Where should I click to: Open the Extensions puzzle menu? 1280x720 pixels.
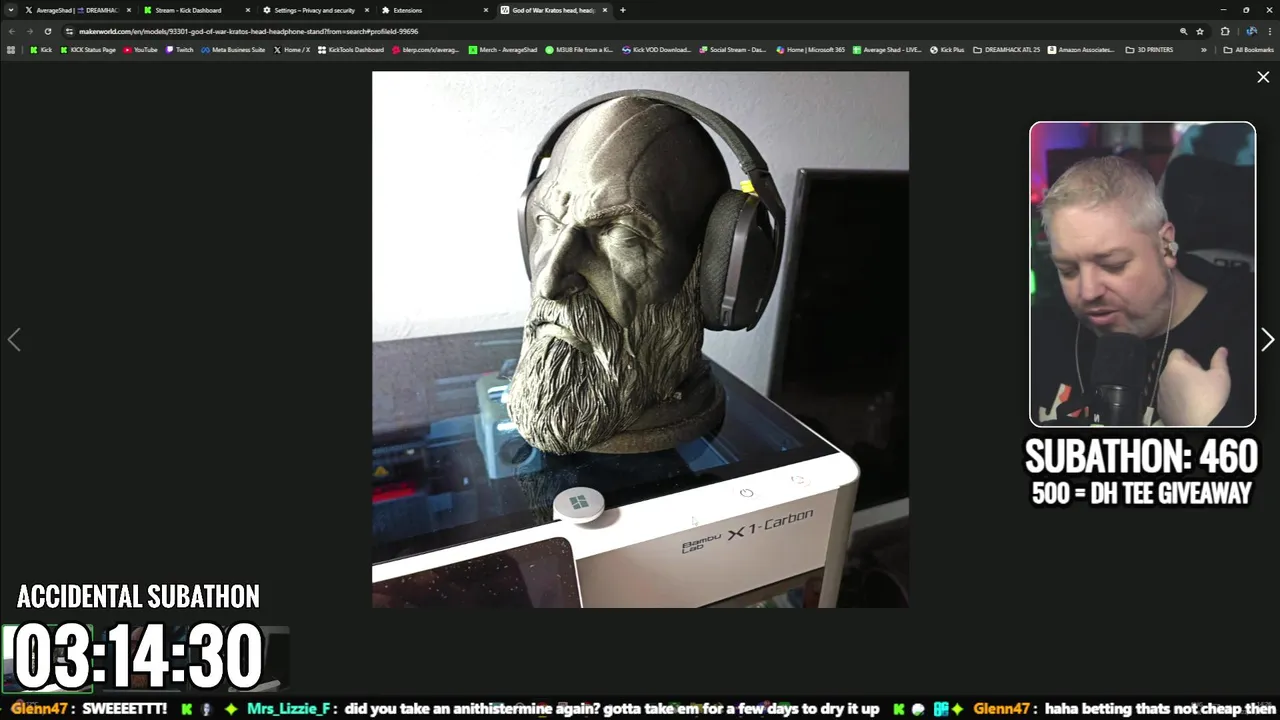pos(1225,31)
